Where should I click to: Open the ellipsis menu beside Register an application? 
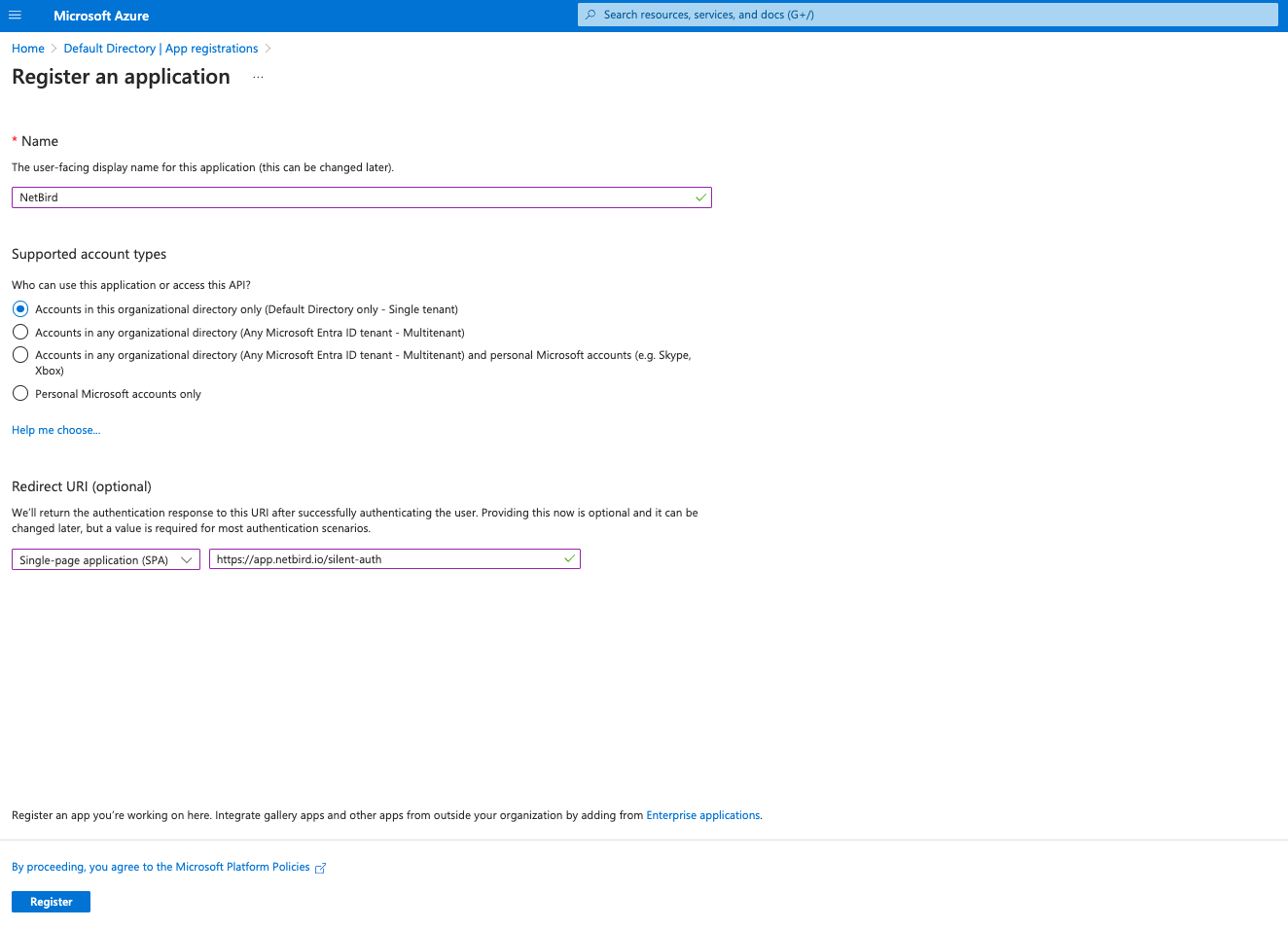click(x=258, y=76)
